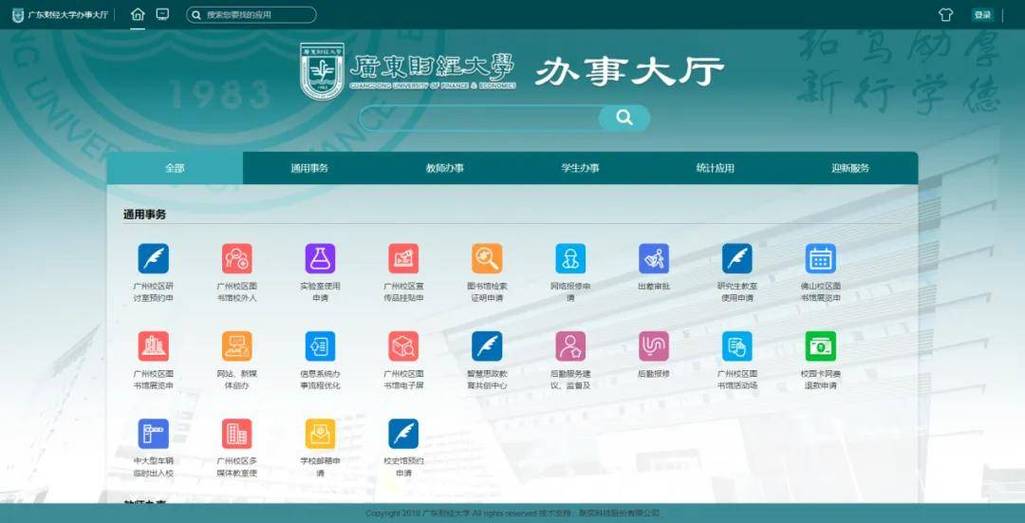
Task: Open 学校邮箱申请 envelope icon
Action: coord(320,433)
